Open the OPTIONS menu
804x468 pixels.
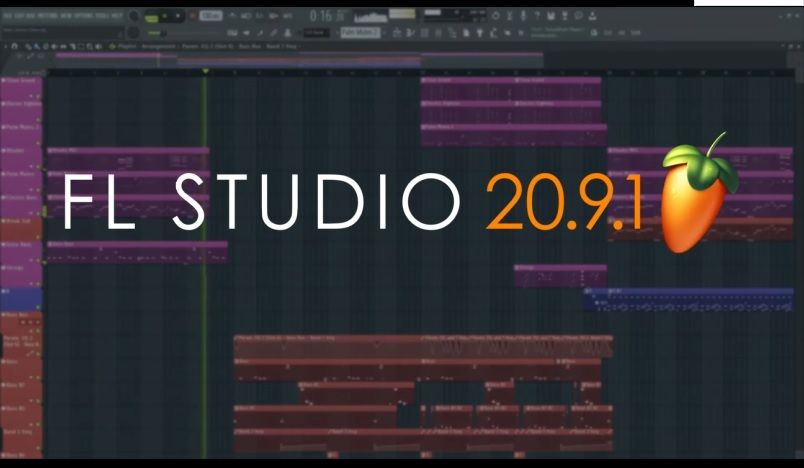point(84,15)
